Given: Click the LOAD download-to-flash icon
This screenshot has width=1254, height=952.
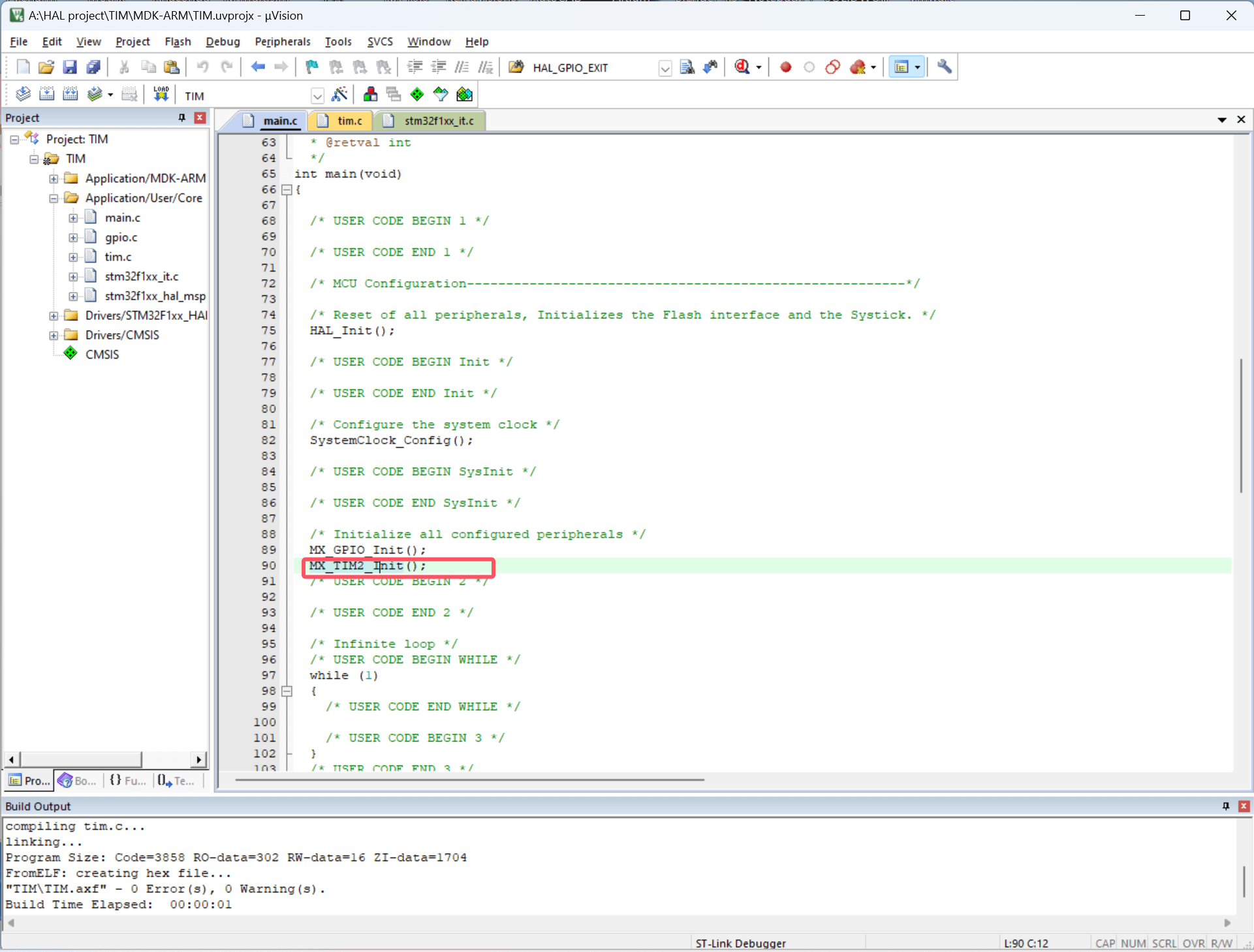Looking at the screenshot, I should click(161, 95).
